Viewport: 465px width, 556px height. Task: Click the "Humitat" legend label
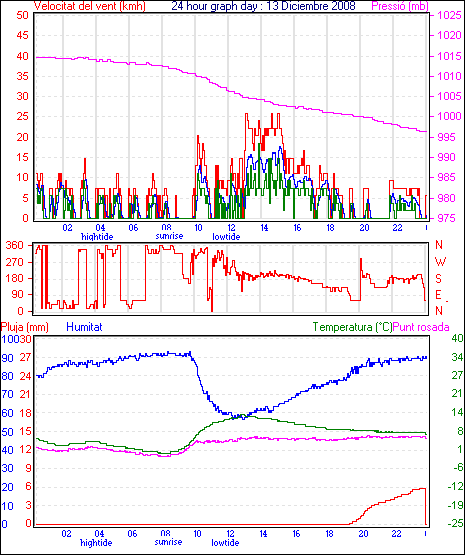[84, 327]
